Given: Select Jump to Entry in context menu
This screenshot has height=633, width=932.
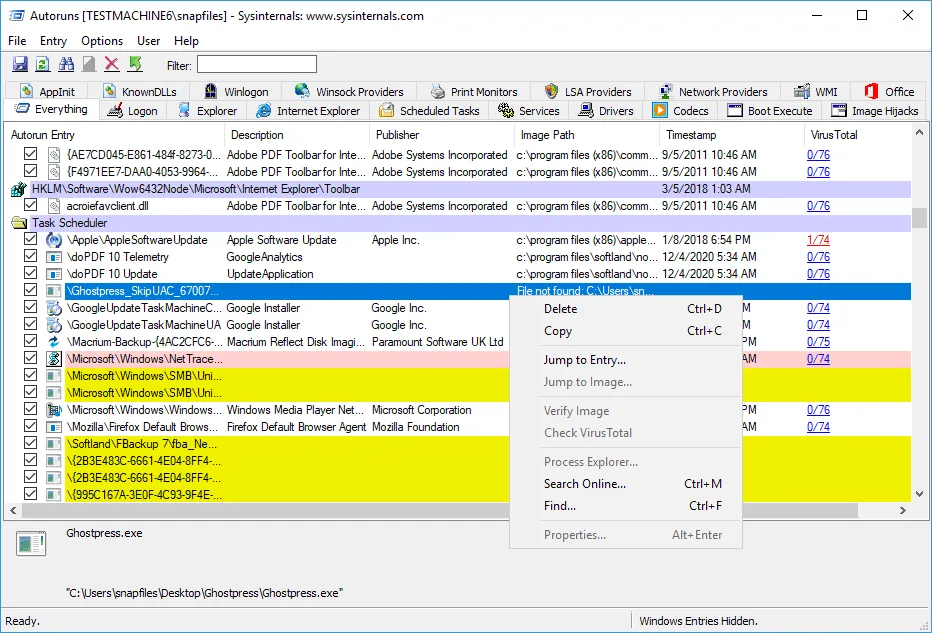Looking at the screenshot, I should point(626,360).
